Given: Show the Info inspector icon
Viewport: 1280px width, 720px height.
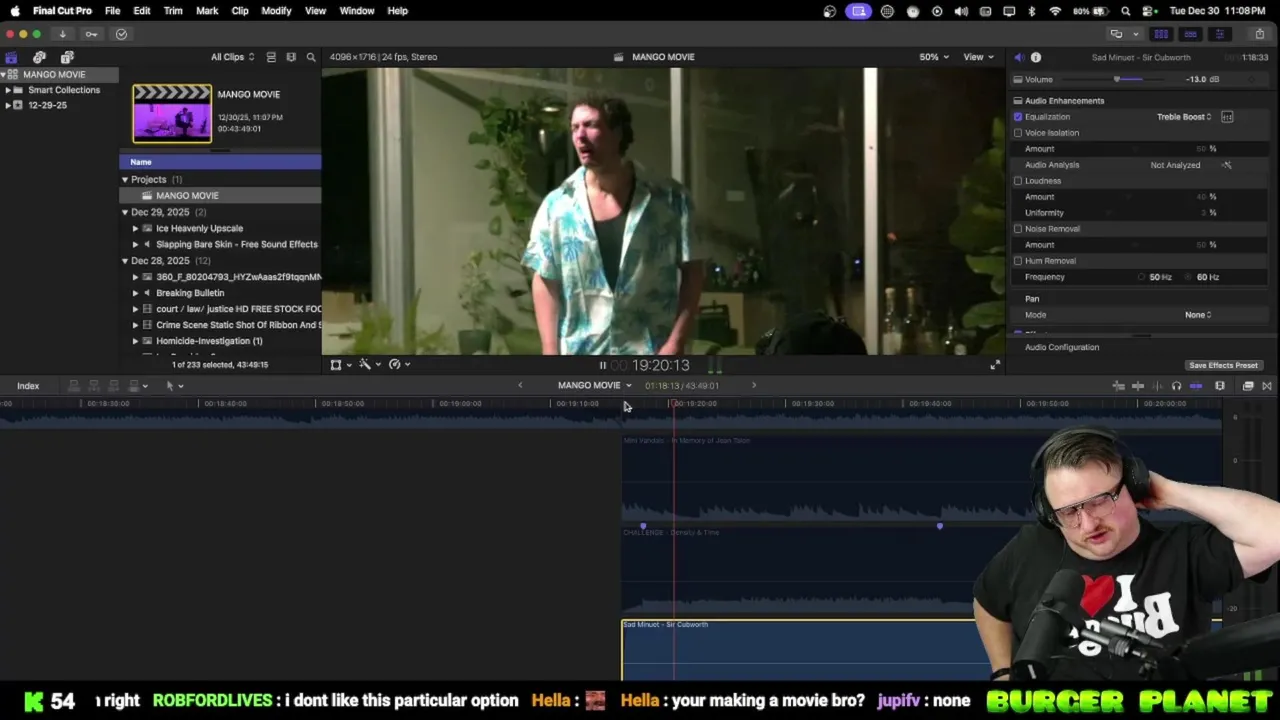Looking at the screenshot, I should tap(1036, 57).
